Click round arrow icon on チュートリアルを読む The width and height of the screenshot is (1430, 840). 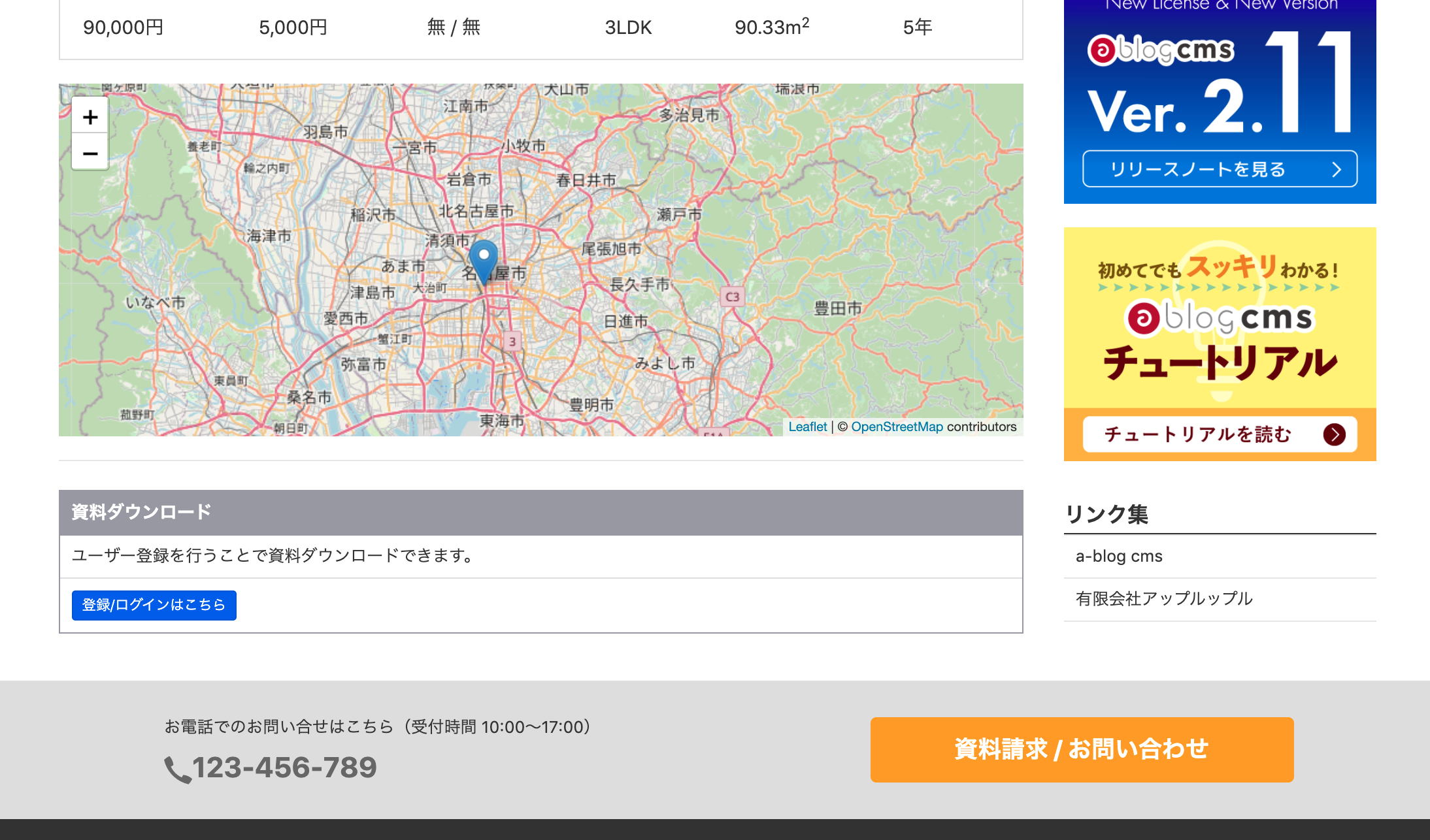1335,434
